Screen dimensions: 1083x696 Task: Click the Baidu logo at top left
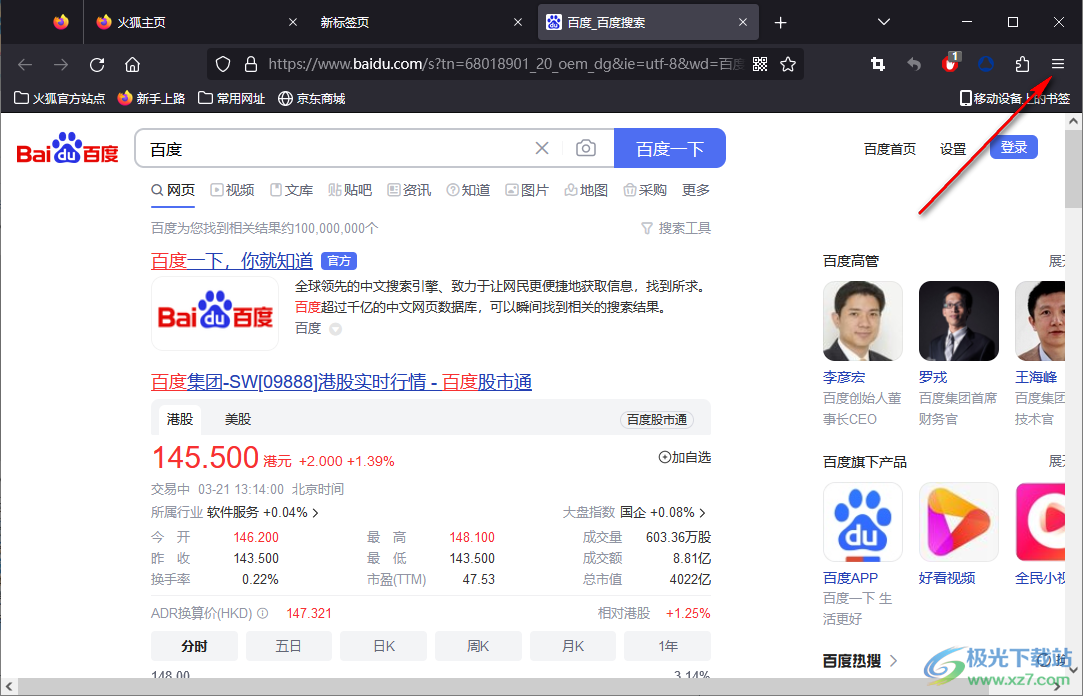tap(68, 147)
